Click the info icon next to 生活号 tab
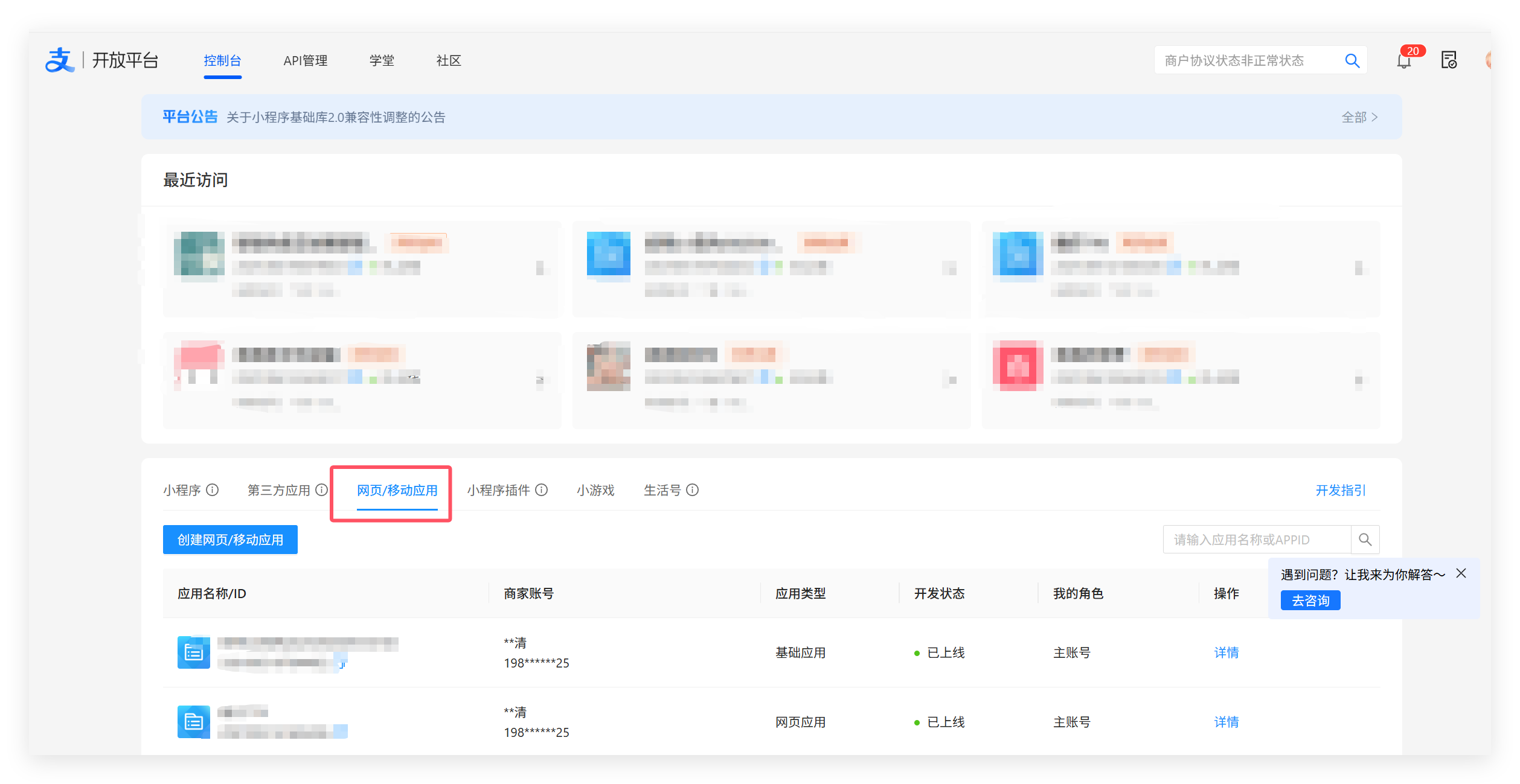The image size is (1520, 784). coord(694,490)
